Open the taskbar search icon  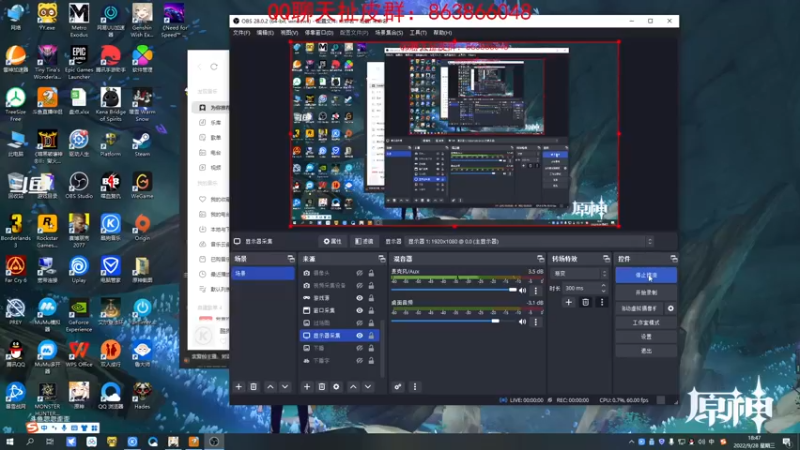pyautogui.click(x=30, y=442)
